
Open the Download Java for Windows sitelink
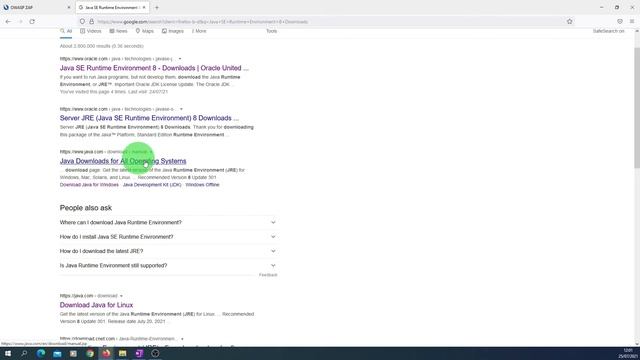[x=89, y=185]
